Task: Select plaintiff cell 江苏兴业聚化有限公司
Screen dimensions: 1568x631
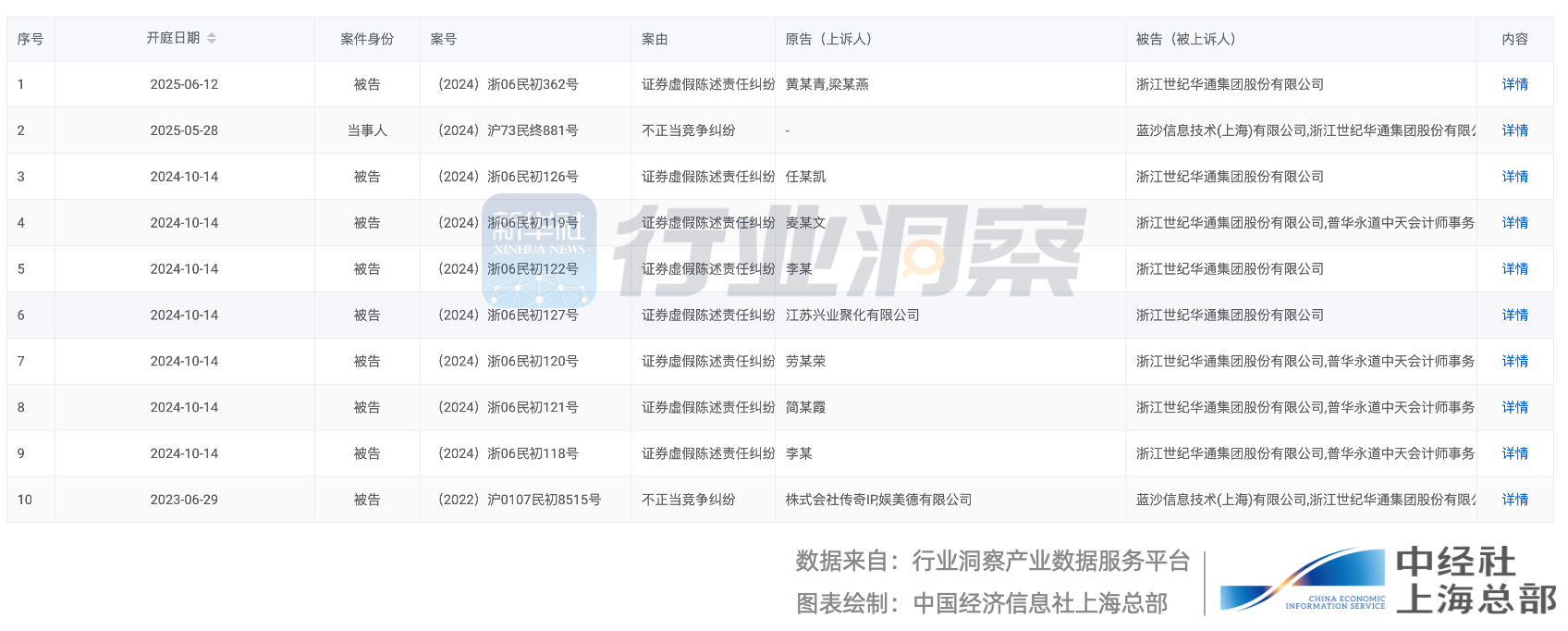Action: [852, 315]
